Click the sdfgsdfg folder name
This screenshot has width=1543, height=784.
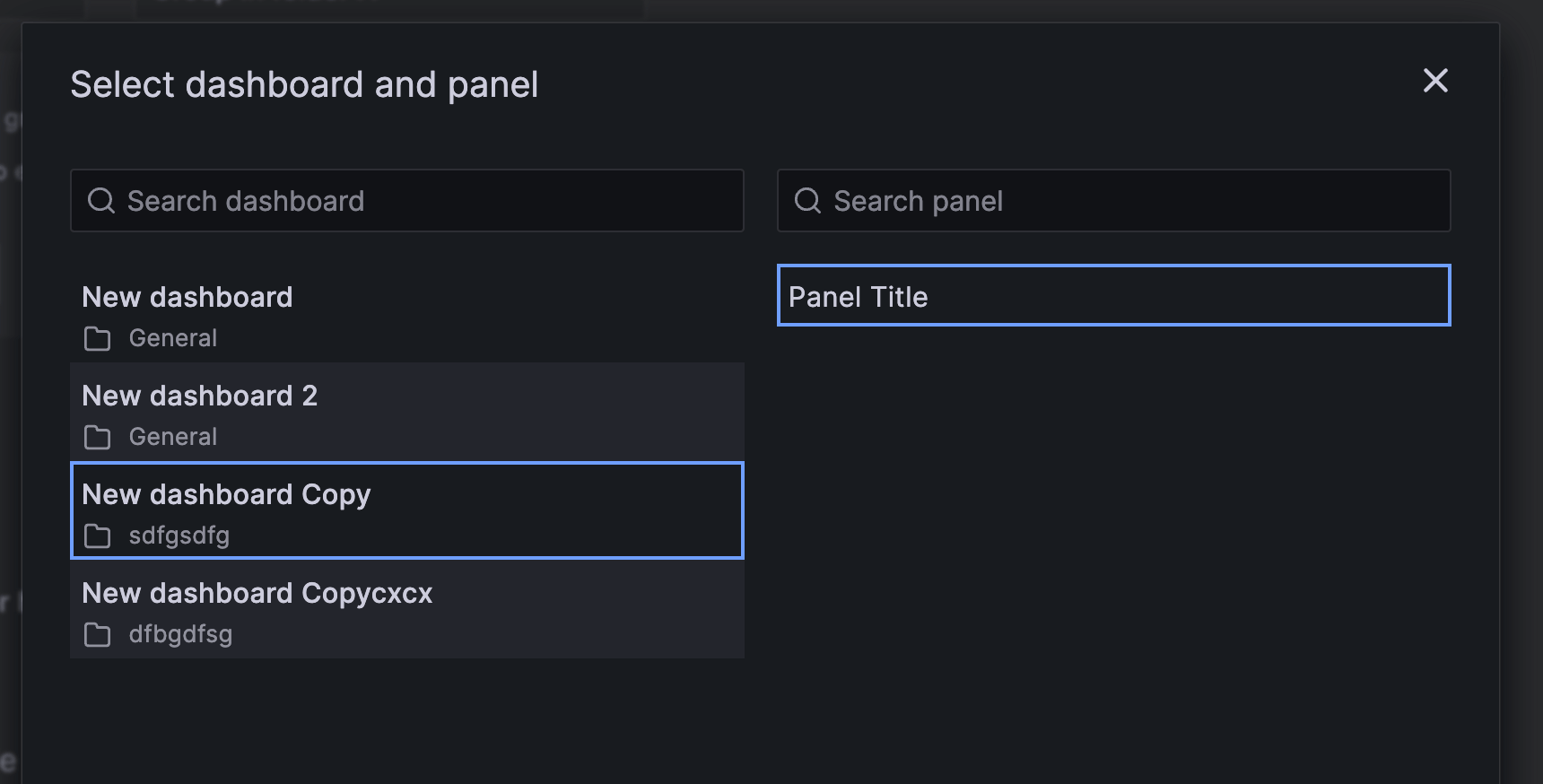[x=179, y=536]
